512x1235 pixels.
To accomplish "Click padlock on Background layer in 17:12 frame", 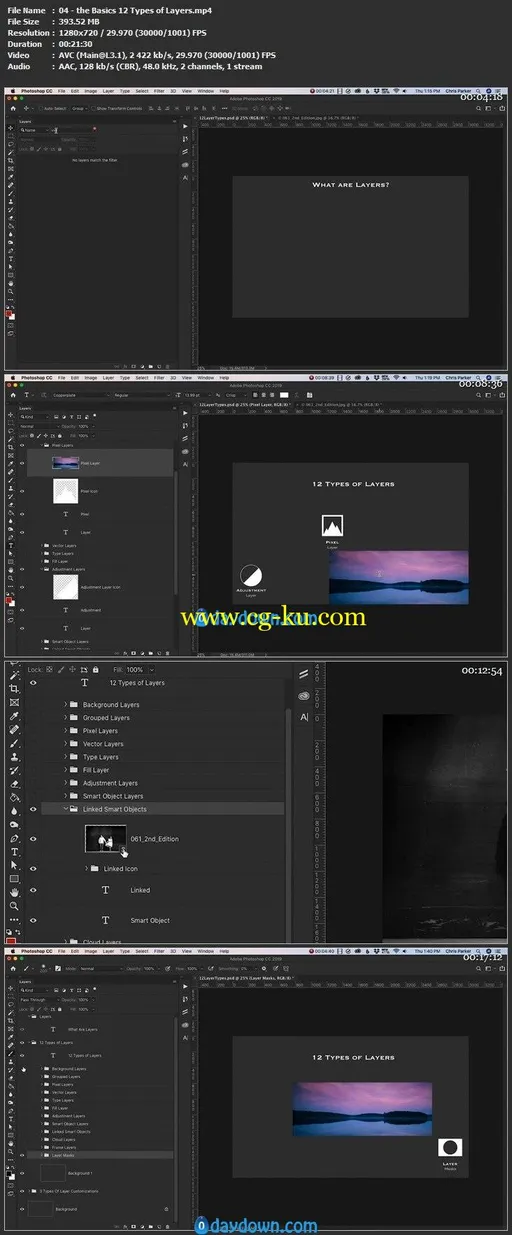I will [166, 1209].
